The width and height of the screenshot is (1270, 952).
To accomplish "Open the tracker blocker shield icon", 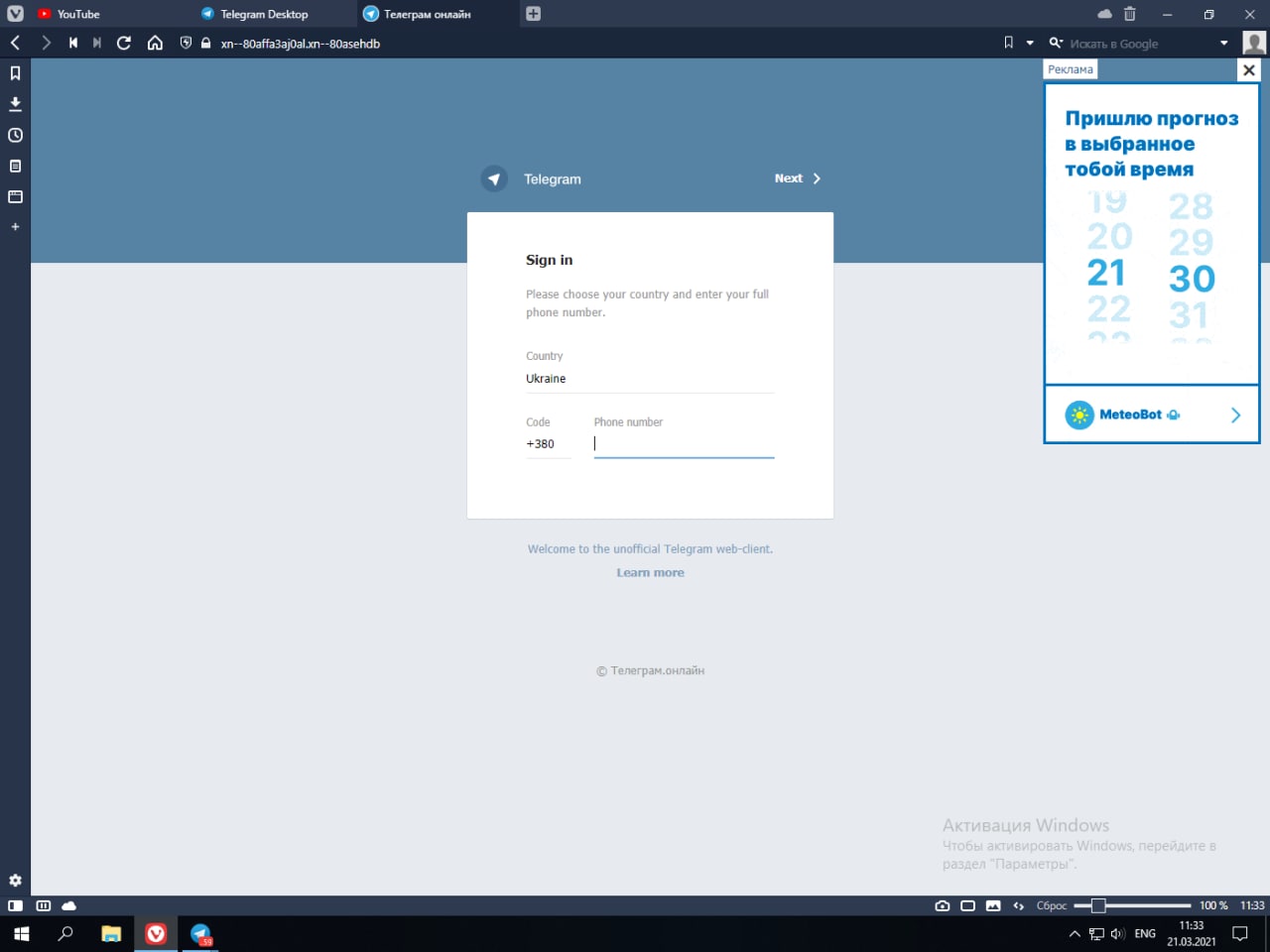I will pos(186,43).
